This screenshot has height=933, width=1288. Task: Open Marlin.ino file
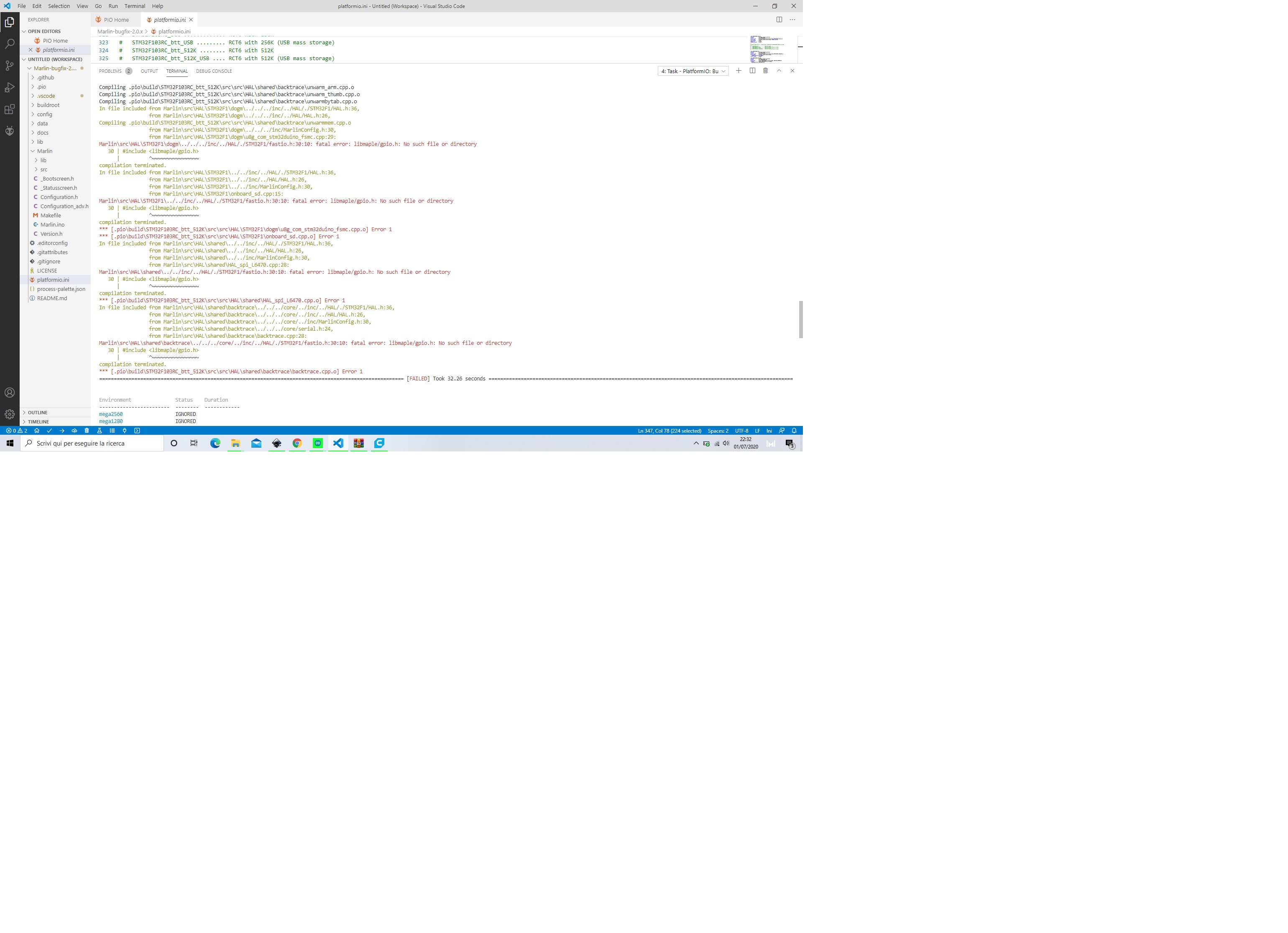point(52,225)
